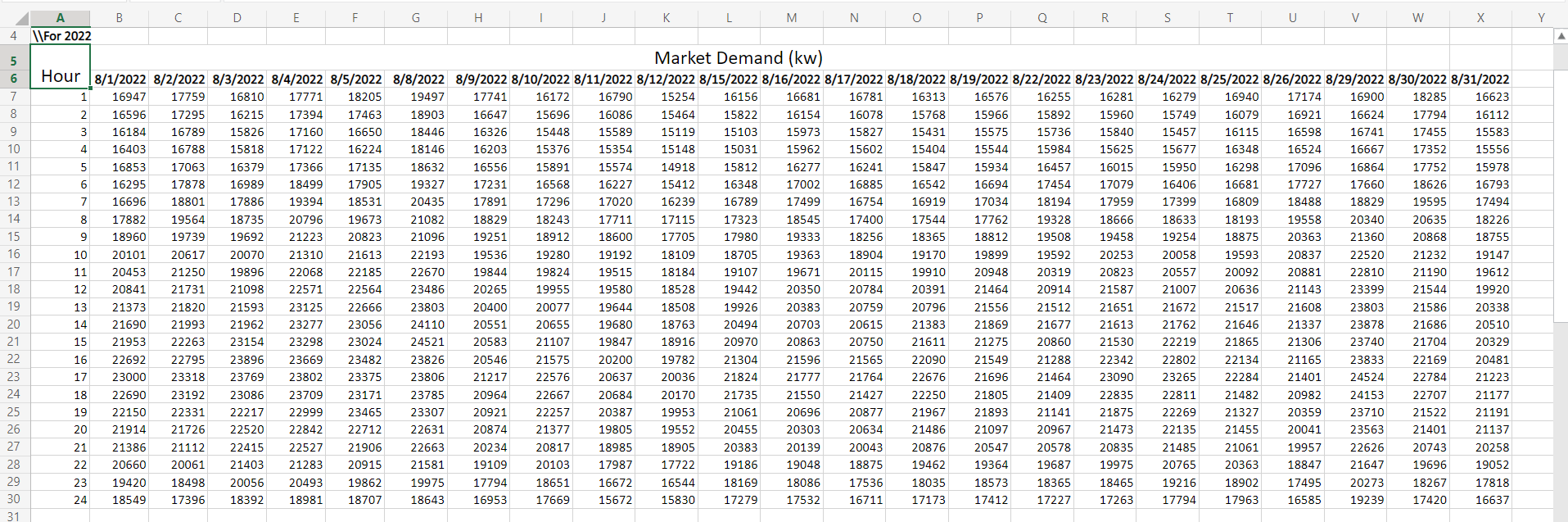
Task: Click cell 22284 under 8/25/2022
Action: (1230, 377)
